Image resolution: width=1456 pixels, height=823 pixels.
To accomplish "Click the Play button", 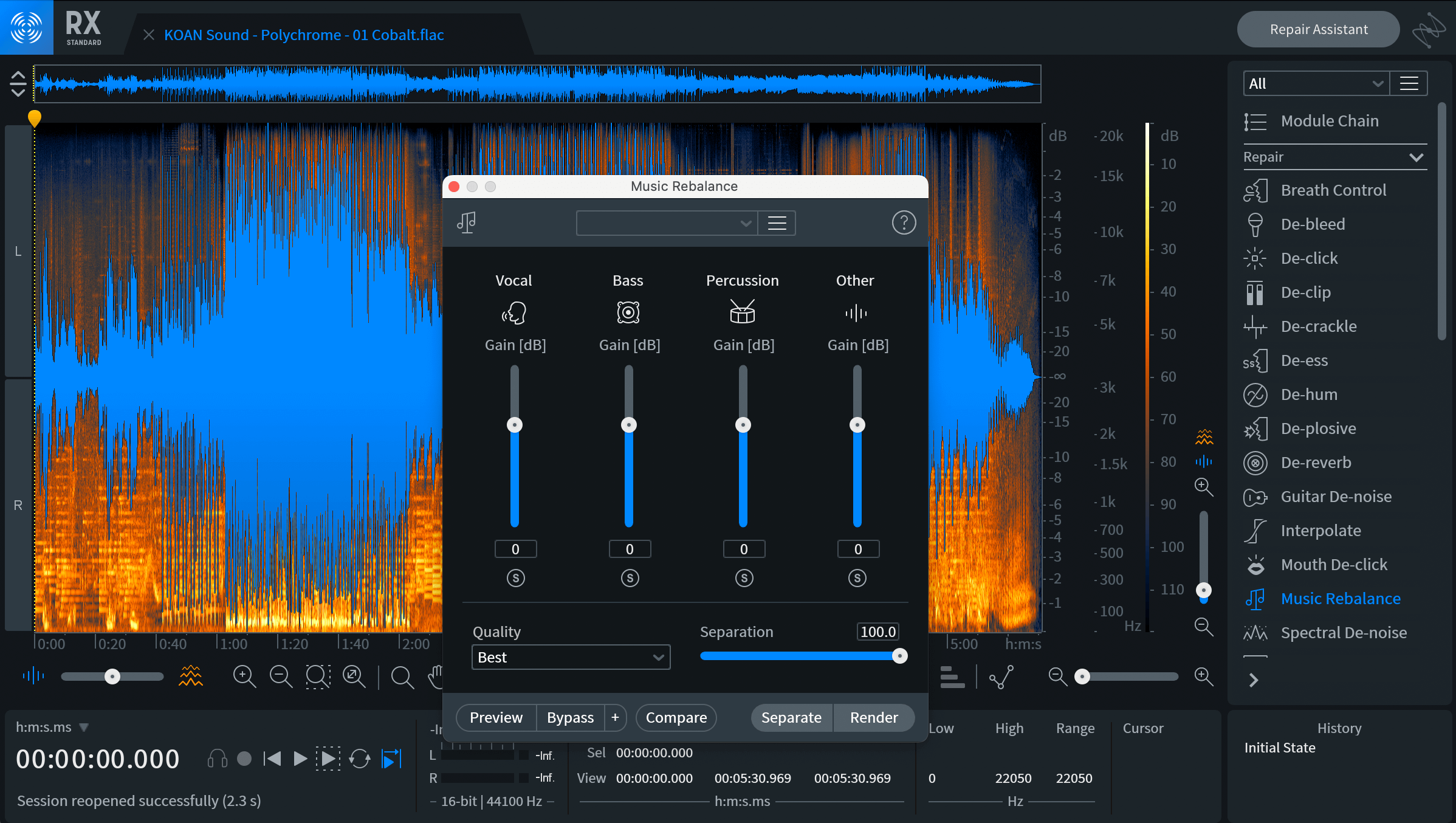I will pyautogui.click(x=300, y=759).
